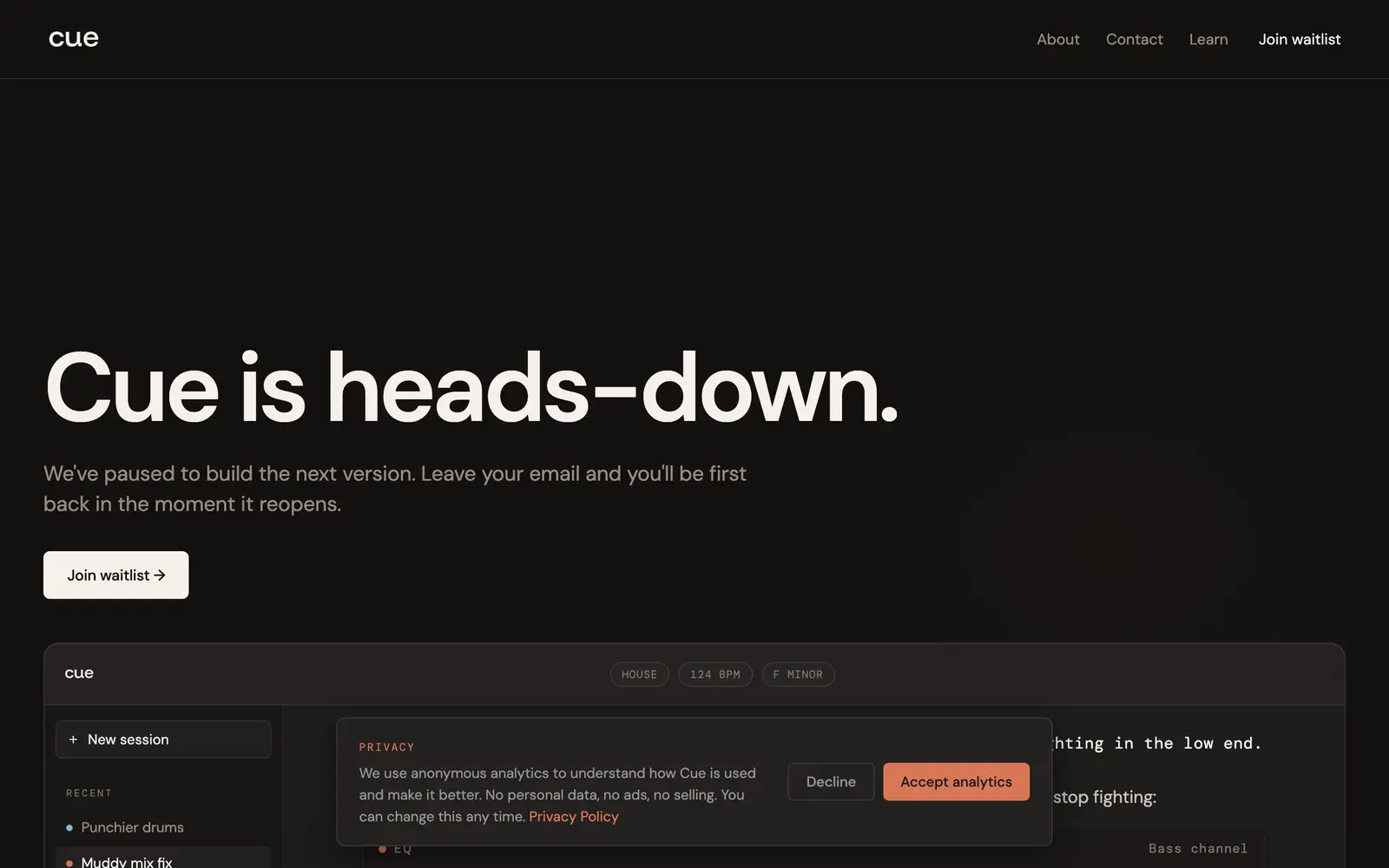The width and height of the screenshot is (1389, 868).
Task: Accept analytics in the privacy banner
Action: [956, 781]
